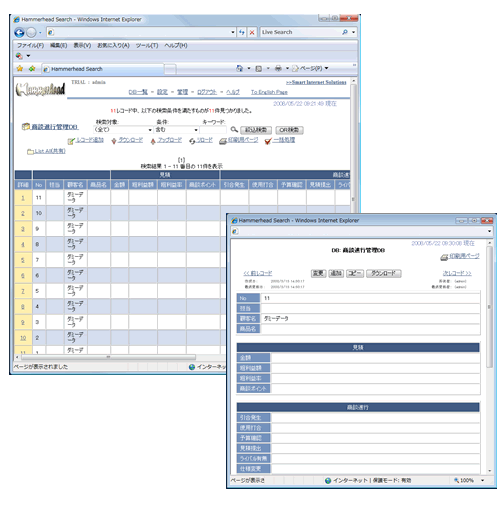Open the recent pages dropdown beside Forward
500x510 pixels.
[40, 33]
